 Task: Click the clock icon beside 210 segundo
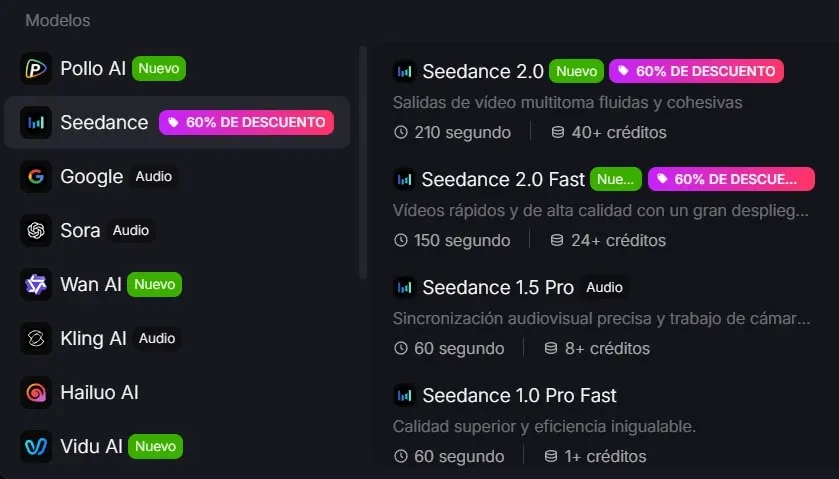tap(401, 132)
